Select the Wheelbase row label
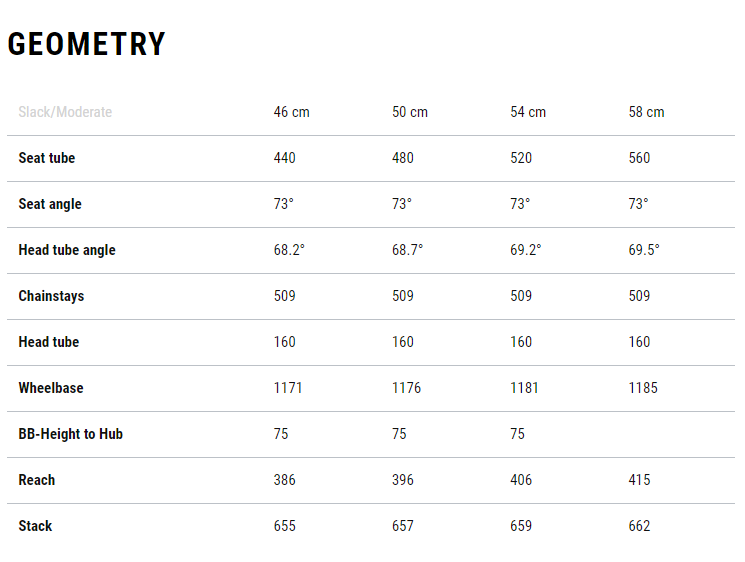This screenshot has height=562, width=745. click(x=51, y=388)
